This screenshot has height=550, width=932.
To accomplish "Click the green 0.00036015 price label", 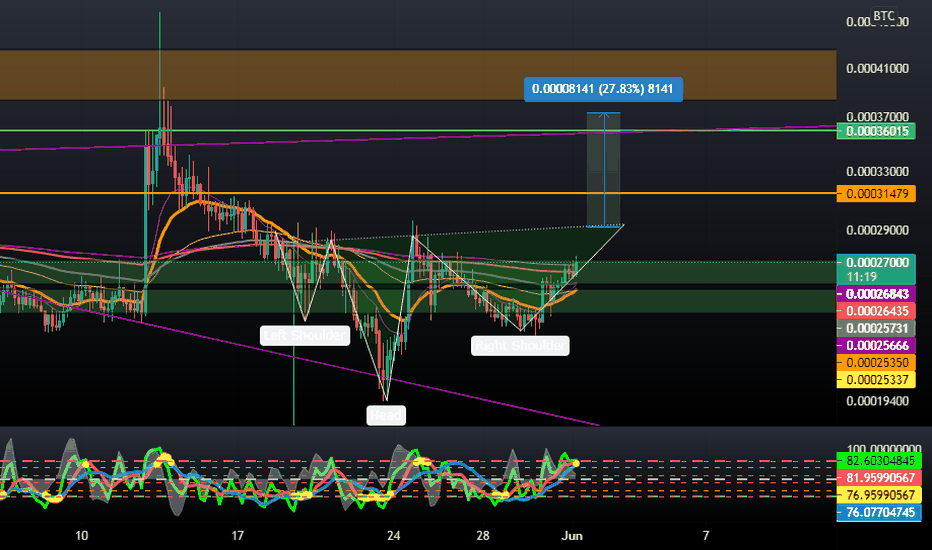I will (876, 131).
